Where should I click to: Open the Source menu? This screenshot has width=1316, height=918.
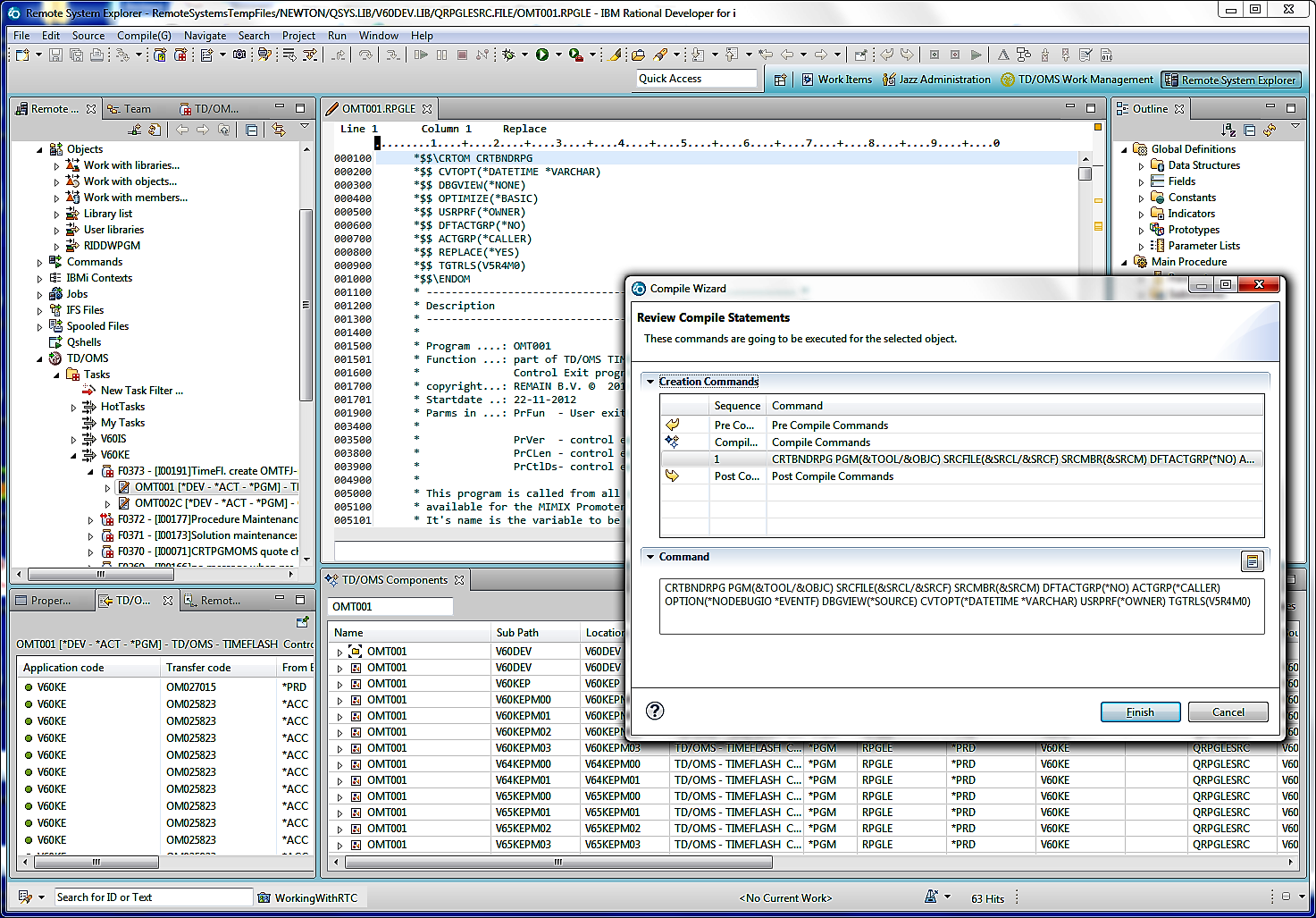click(x=88, y=36)
